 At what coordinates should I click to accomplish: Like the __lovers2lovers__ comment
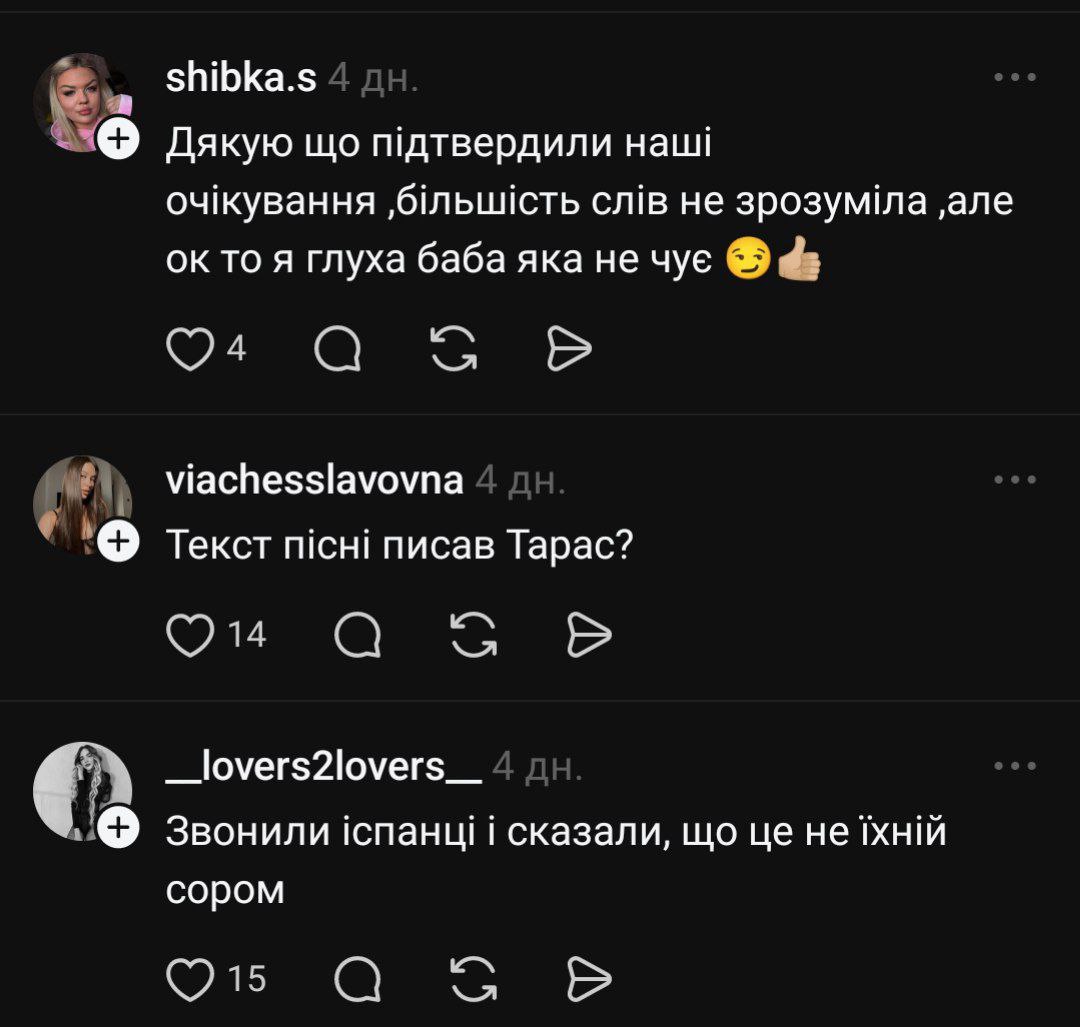coord(188,978)
